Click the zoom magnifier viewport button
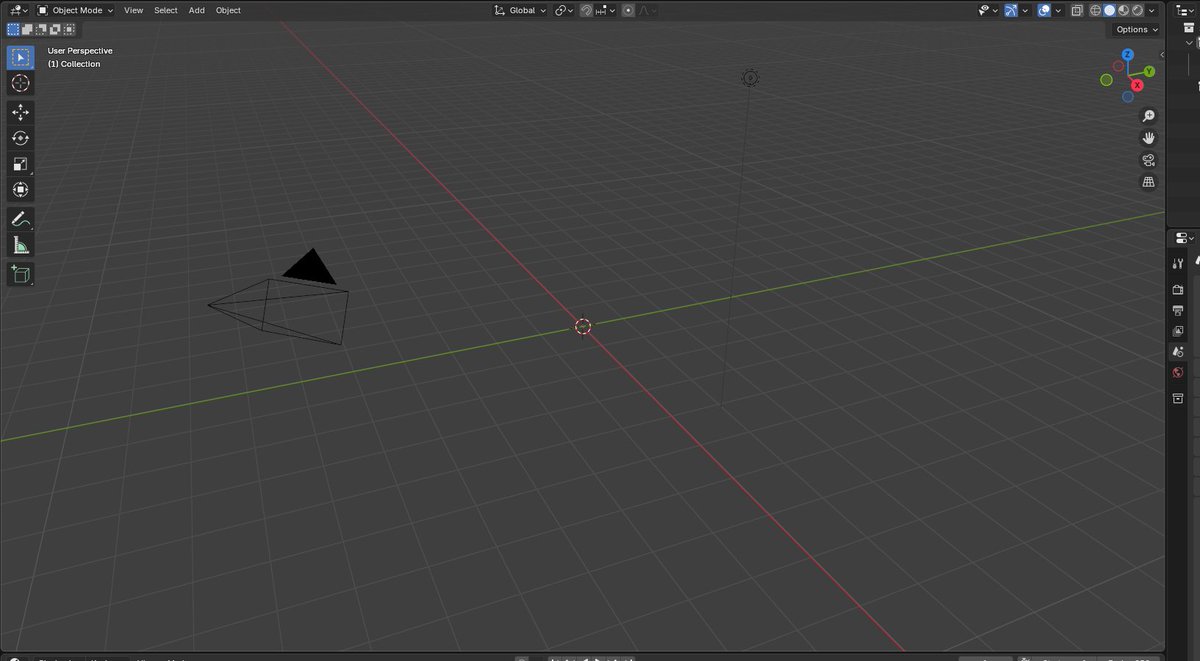This screenshot has width=1200, height=661. click(x=1148, y=116)
